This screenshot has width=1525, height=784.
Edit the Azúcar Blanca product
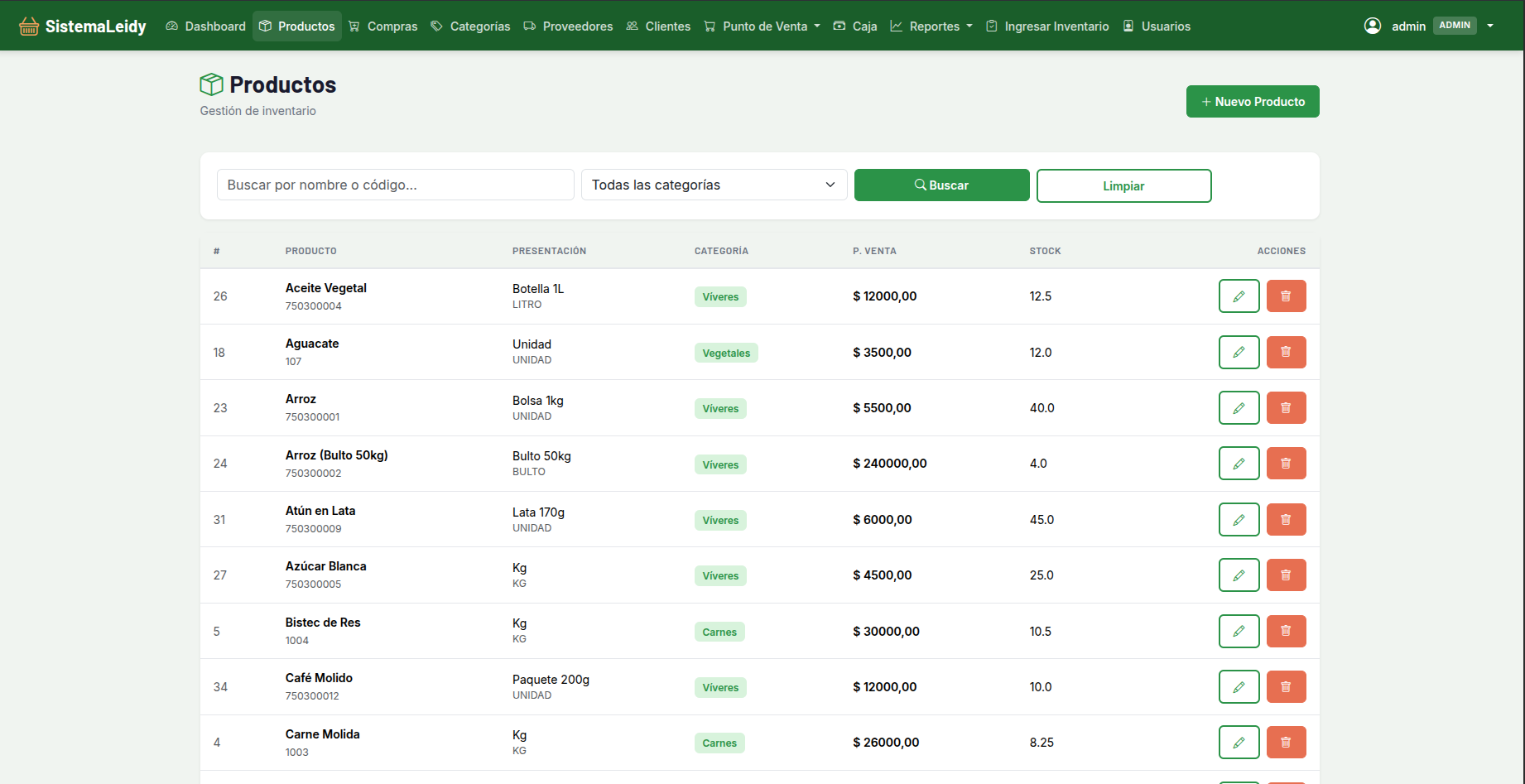click(x=1239, y=575)
